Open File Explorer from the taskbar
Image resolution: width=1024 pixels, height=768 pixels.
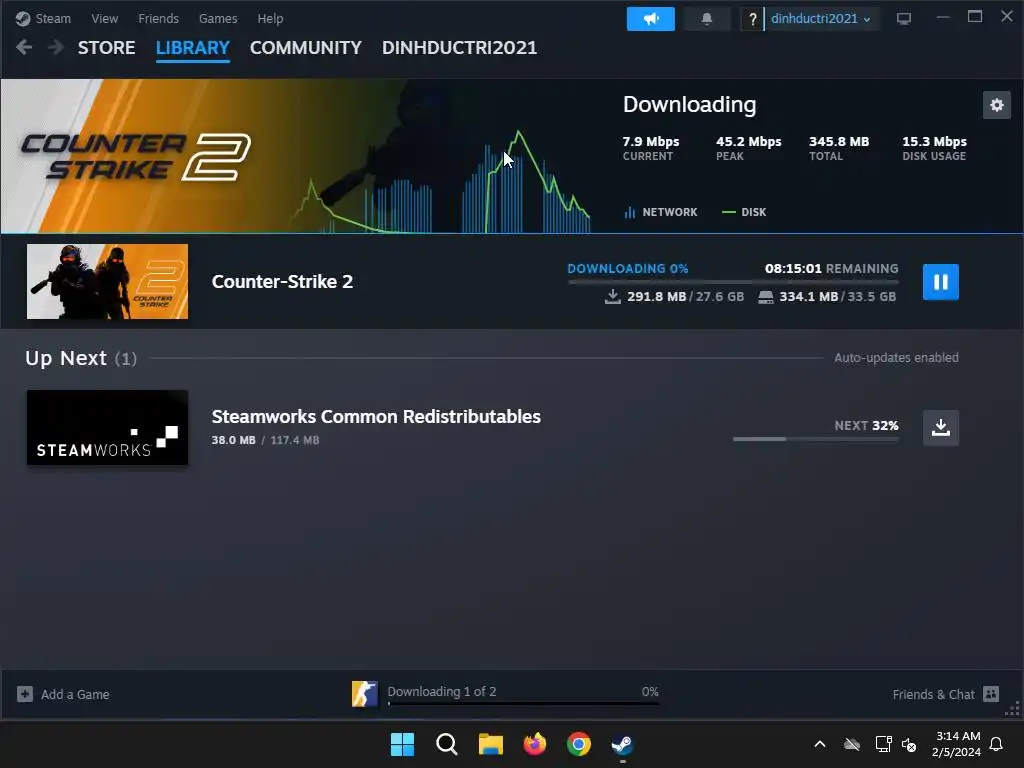[x=490, y=744]
